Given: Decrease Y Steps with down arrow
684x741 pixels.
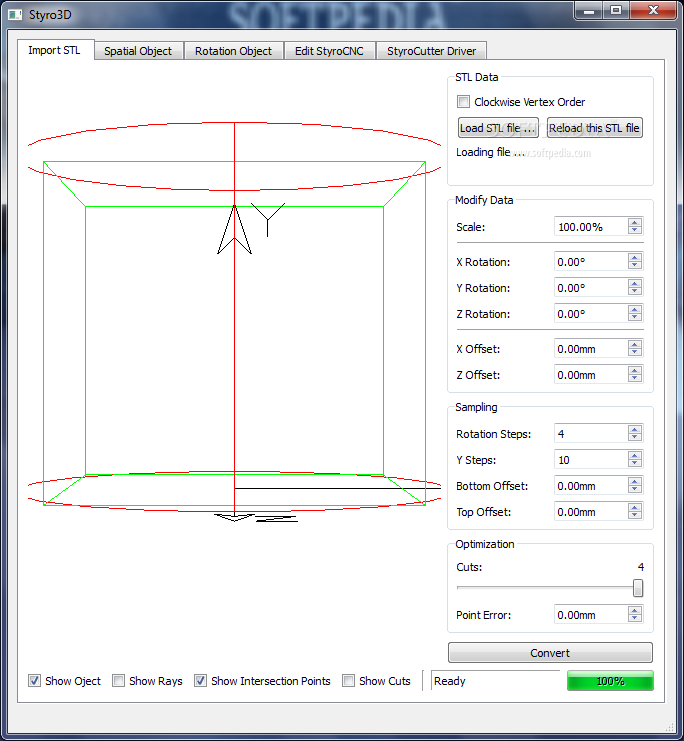Looking at the screenshot, I should (635, 464).
